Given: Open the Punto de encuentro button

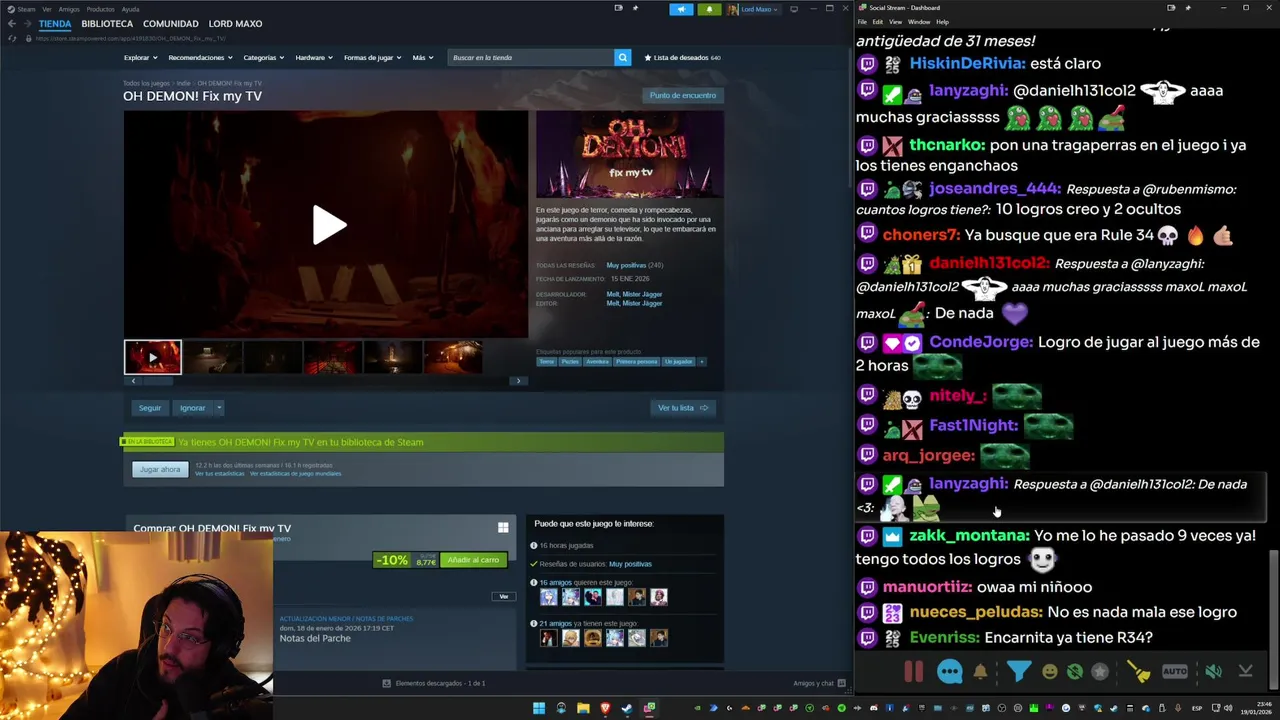Looking at the screenshot, I should 683,95.
